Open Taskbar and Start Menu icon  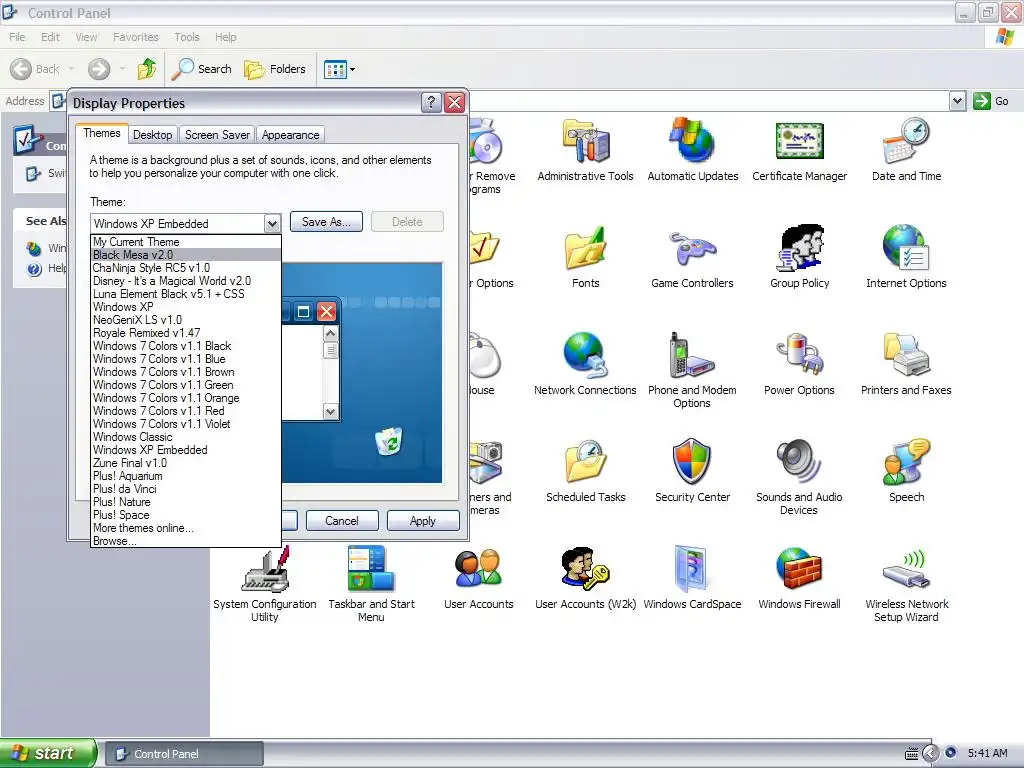click(371, 569)
